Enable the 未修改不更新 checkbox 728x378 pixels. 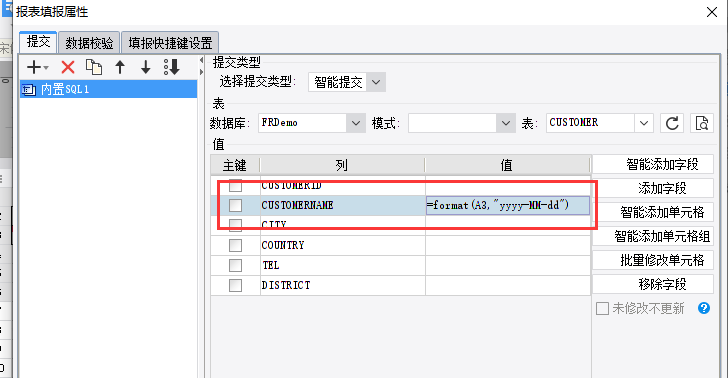[602, 308]
